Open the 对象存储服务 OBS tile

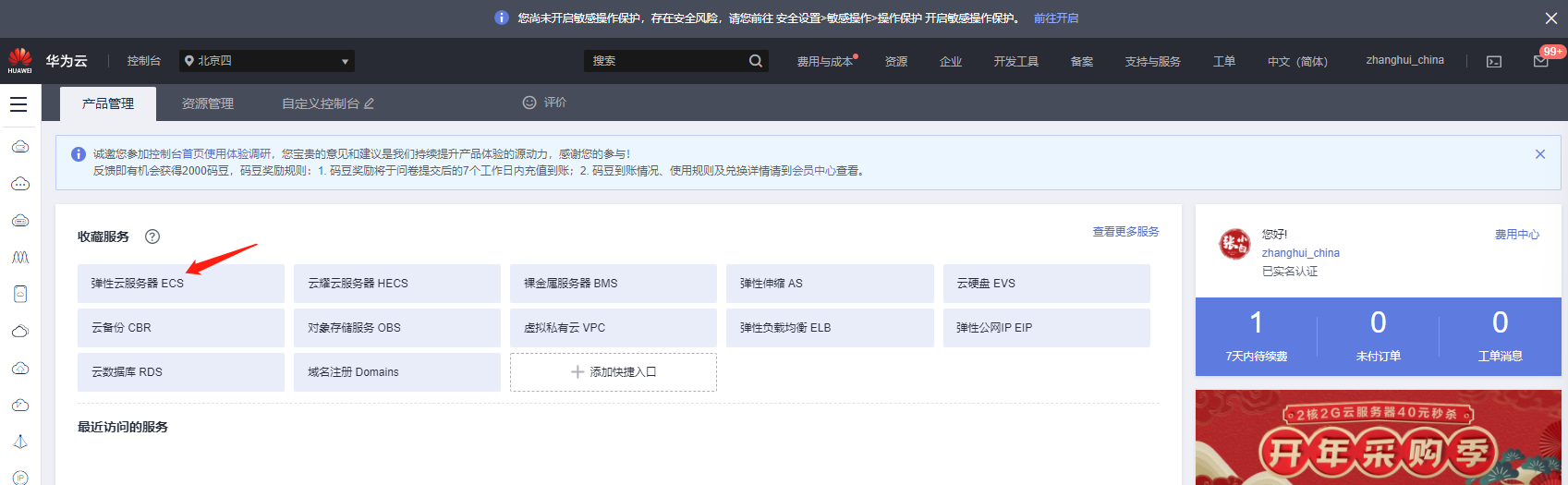pos(397,328)
